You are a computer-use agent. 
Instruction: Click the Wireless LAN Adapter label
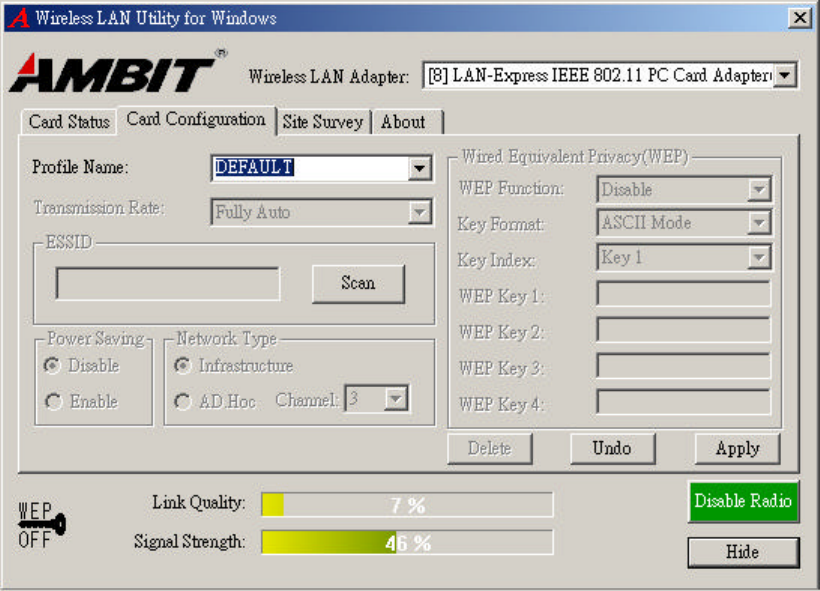point(329,77)
